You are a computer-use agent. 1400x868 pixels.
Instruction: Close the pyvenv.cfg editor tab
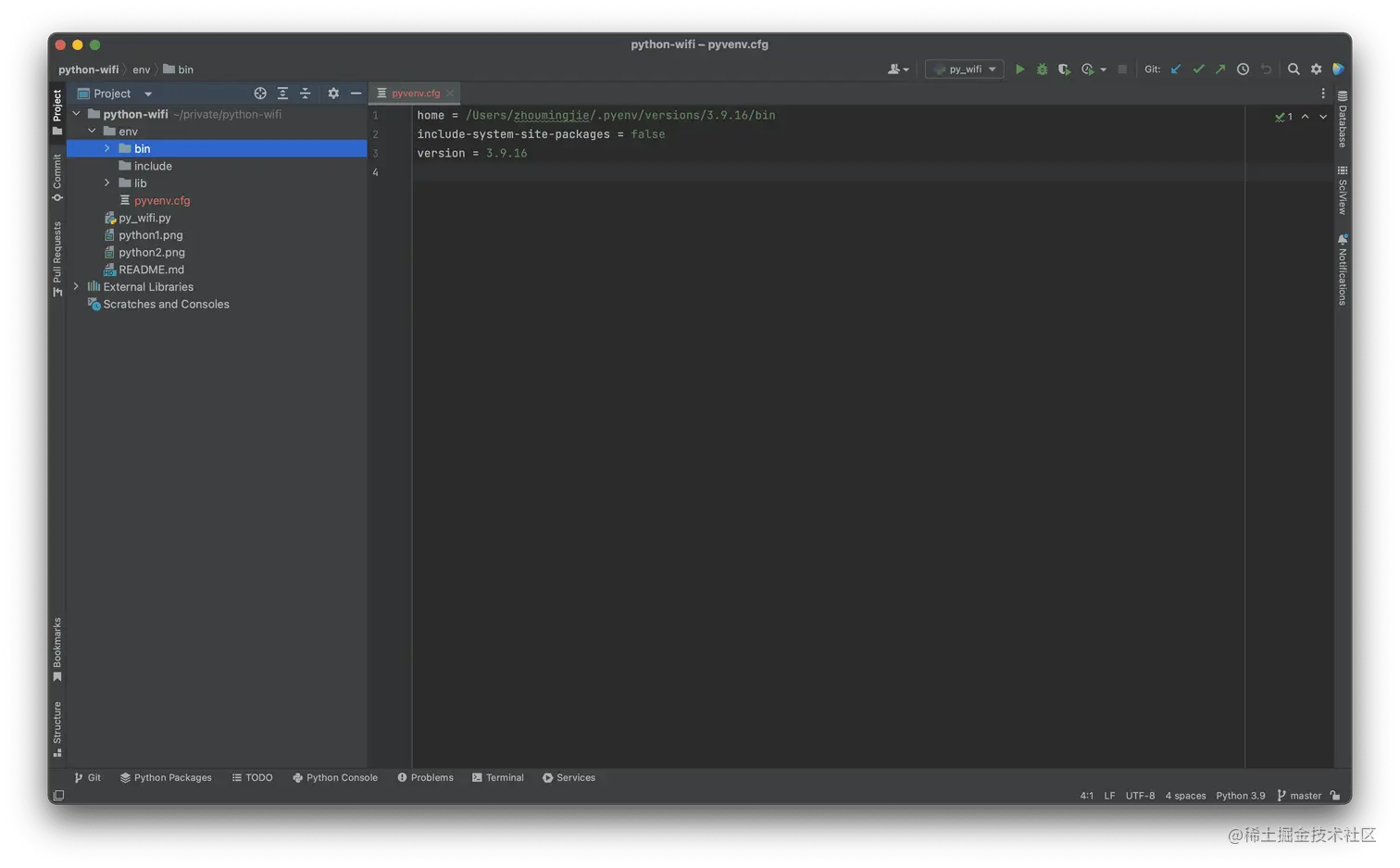pyautogui.click(x=450, y=94)
